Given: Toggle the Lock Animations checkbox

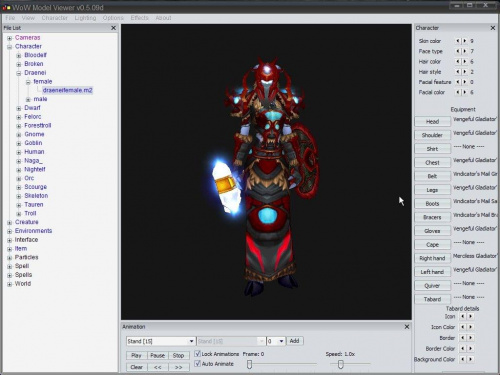Looking at the screenshot, I should click(x=197, y=354).
